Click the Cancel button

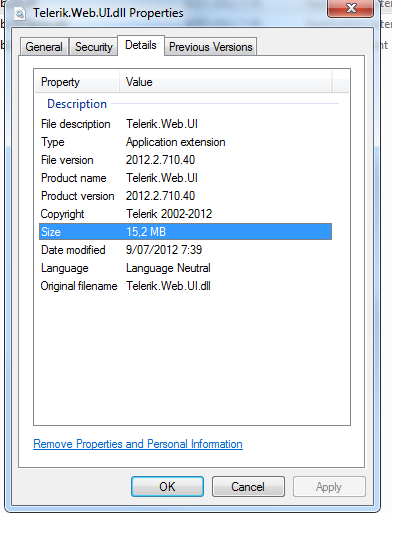pyautogui.click(x=248, y=487)
